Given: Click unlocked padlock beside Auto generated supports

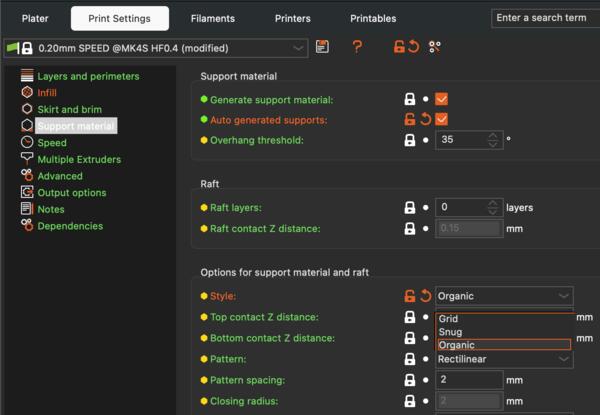Looking at the screenshot, I should pos(410,119).
